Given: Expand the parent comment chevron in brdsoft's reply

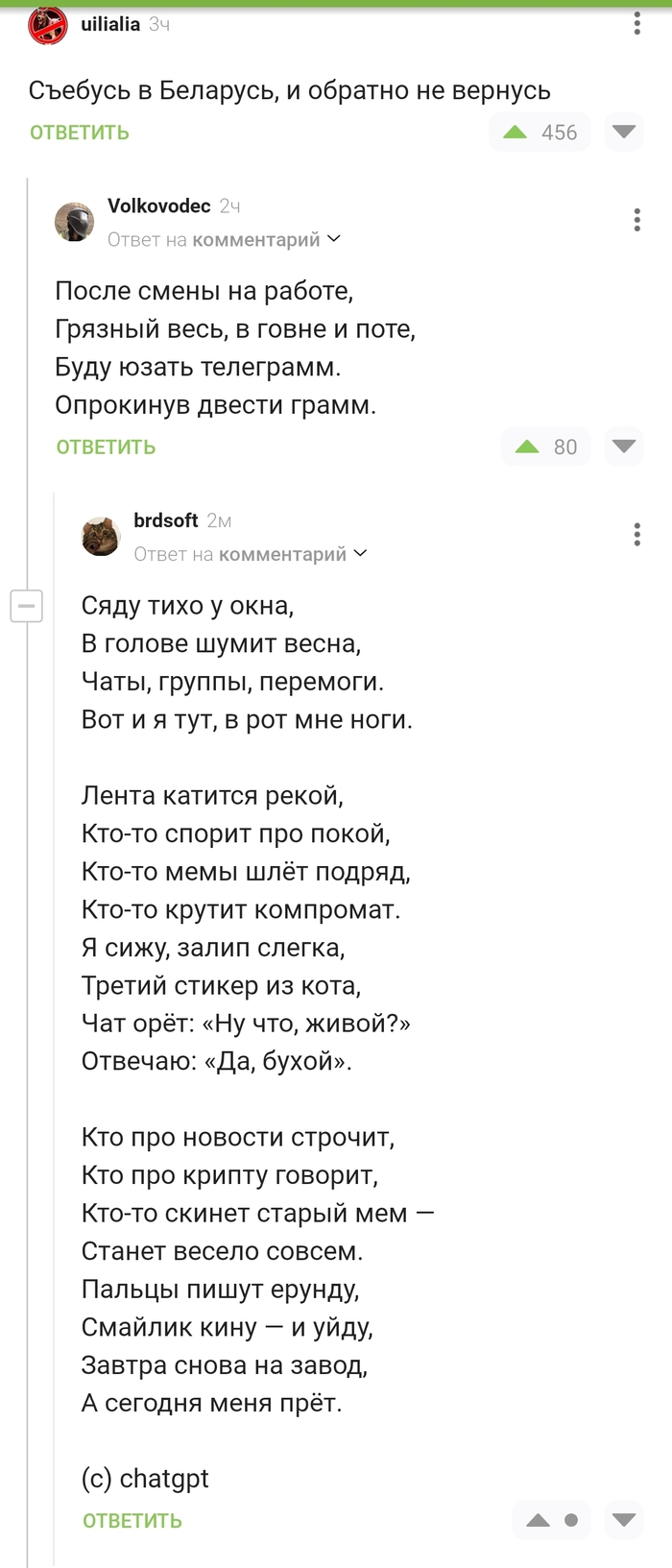Looking at the screenshot, I should [x=360, y=553].
